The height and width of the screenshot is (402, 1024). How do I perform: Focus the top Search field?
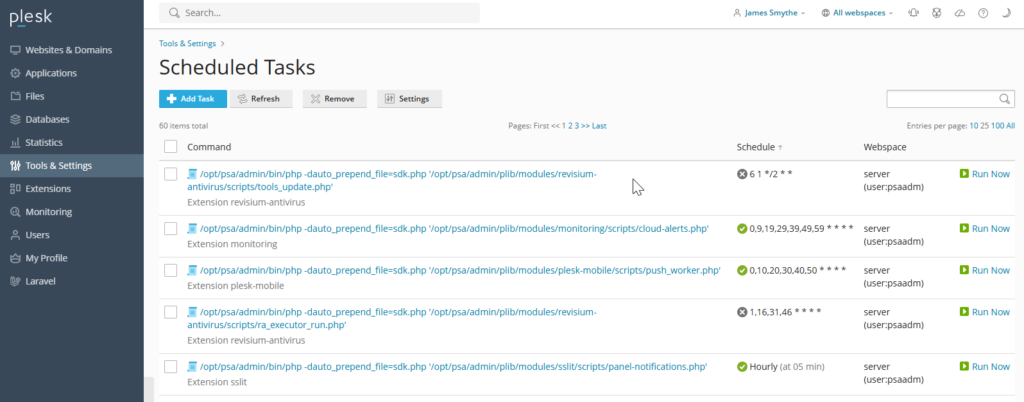(320, 13)
